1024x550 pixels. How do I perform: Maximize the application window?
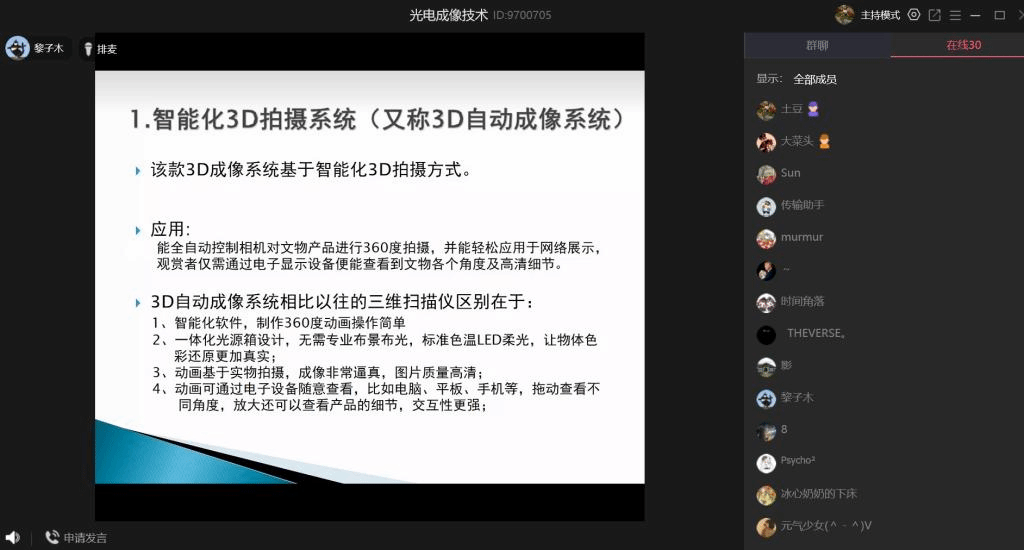click(999, 15)
